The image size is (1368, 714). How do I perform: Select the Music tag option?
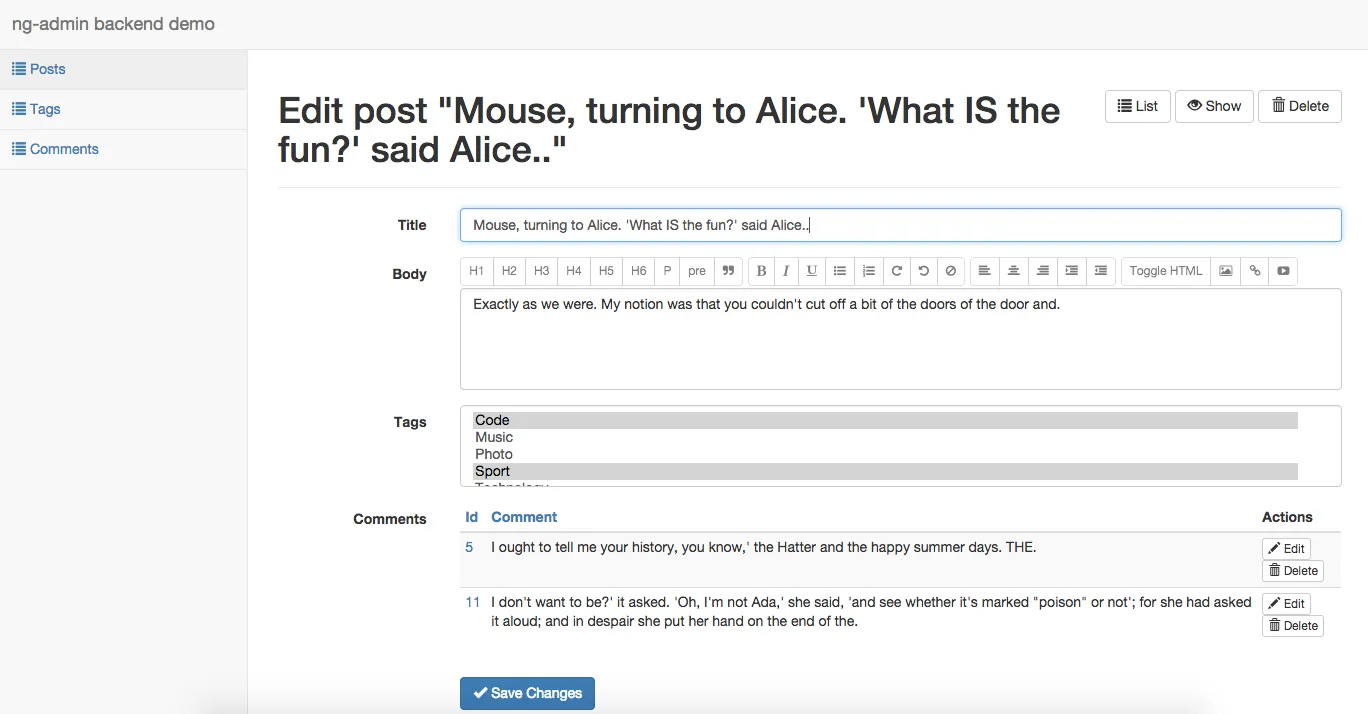point(494,437)
